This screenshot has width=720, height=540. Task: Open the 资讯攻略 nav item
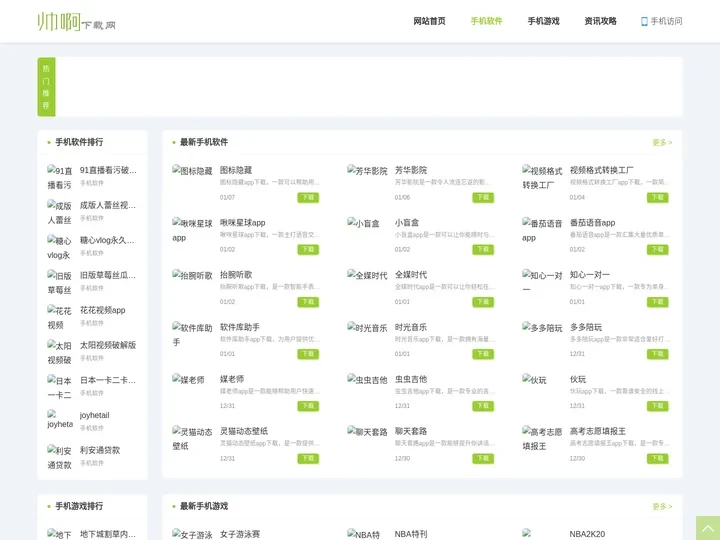(600, 21)
